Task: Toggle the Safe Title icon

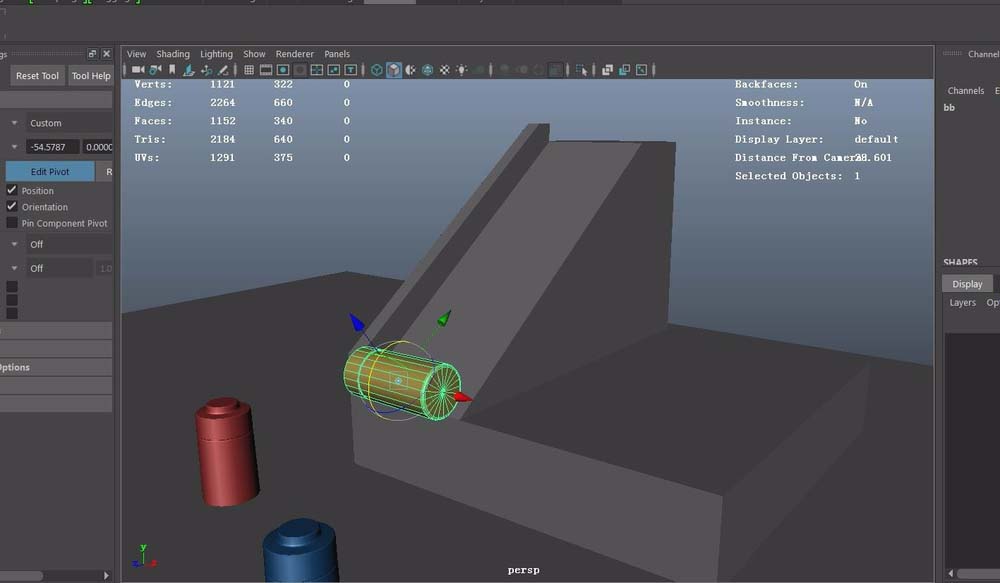Action: [351, 70]
